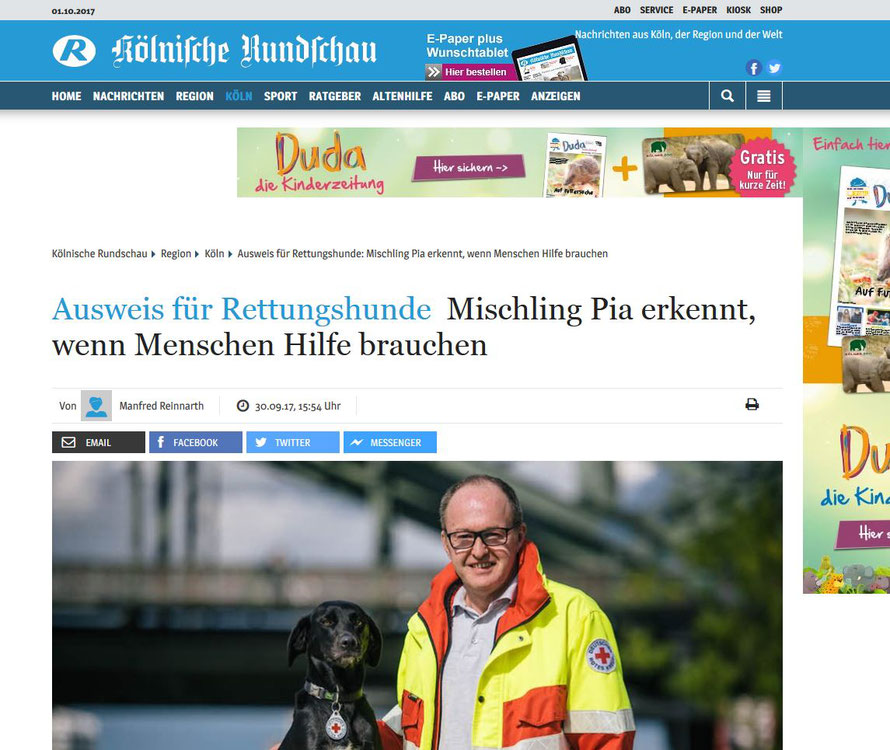Screen dimensions: 890x750
Task: Share article via Email button
Action: tap(98, 442)
